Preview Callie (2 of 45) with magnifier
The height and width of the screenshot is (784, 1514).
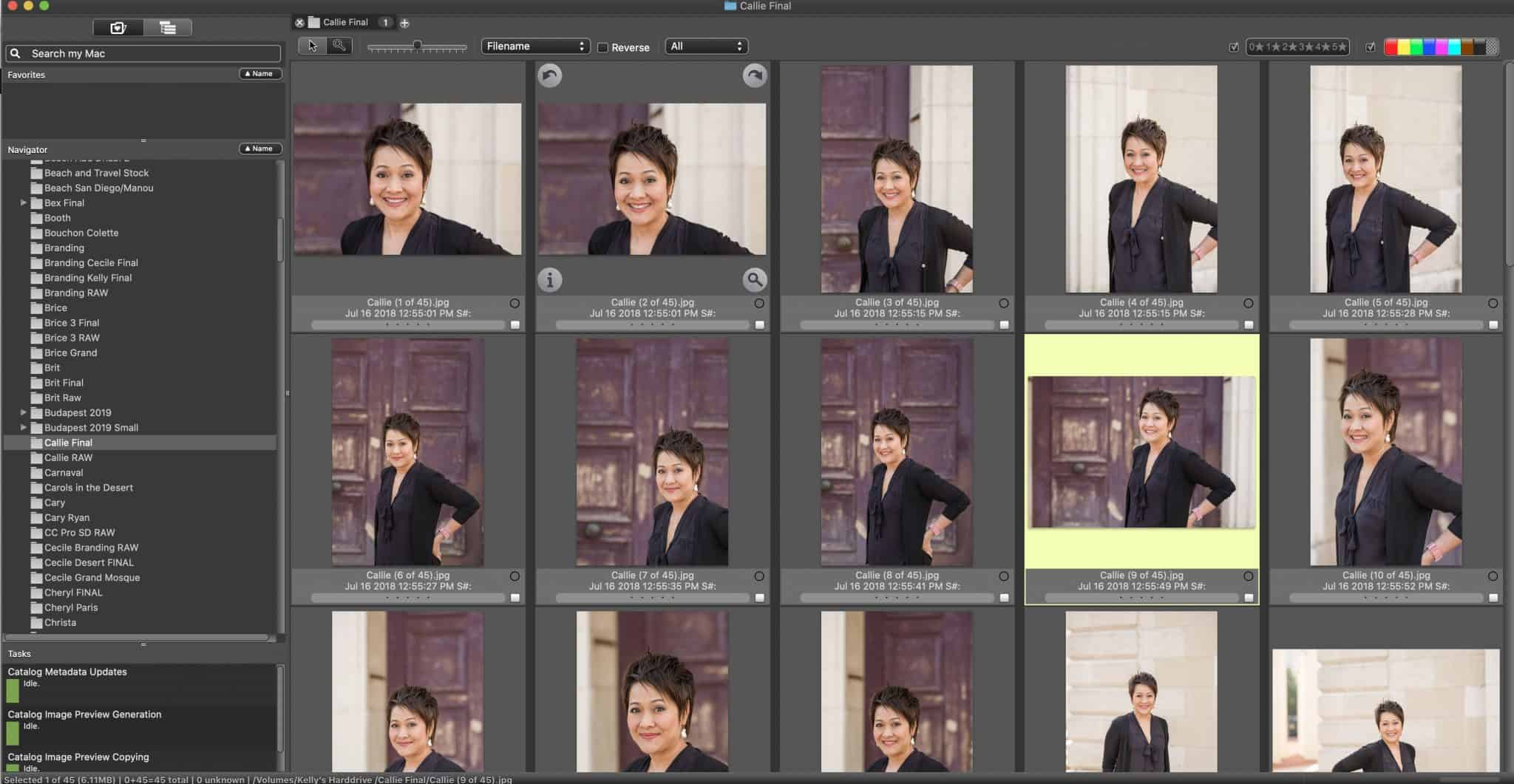pos(755,280)
